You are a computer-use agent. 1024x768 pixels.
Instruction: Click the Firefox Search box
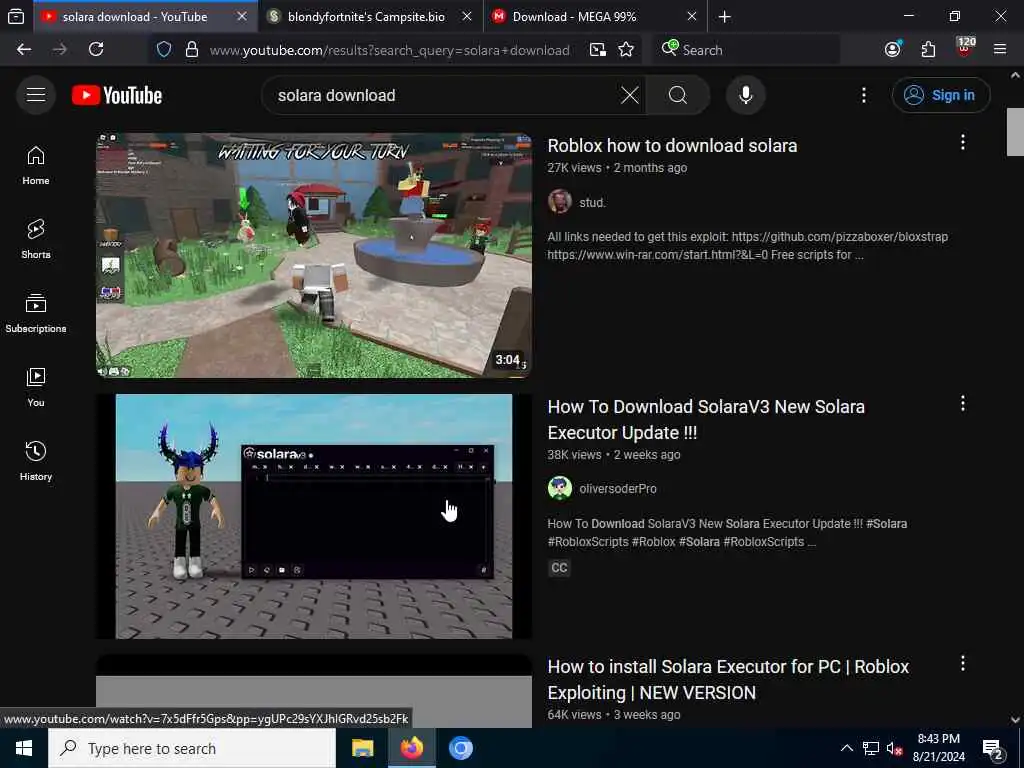coord(746,50)
